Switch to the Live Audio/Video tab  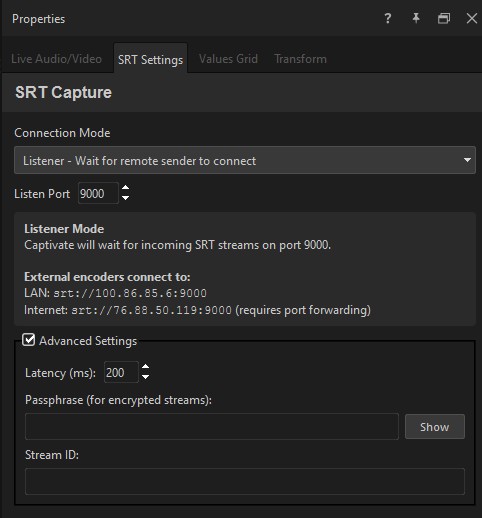56,59
